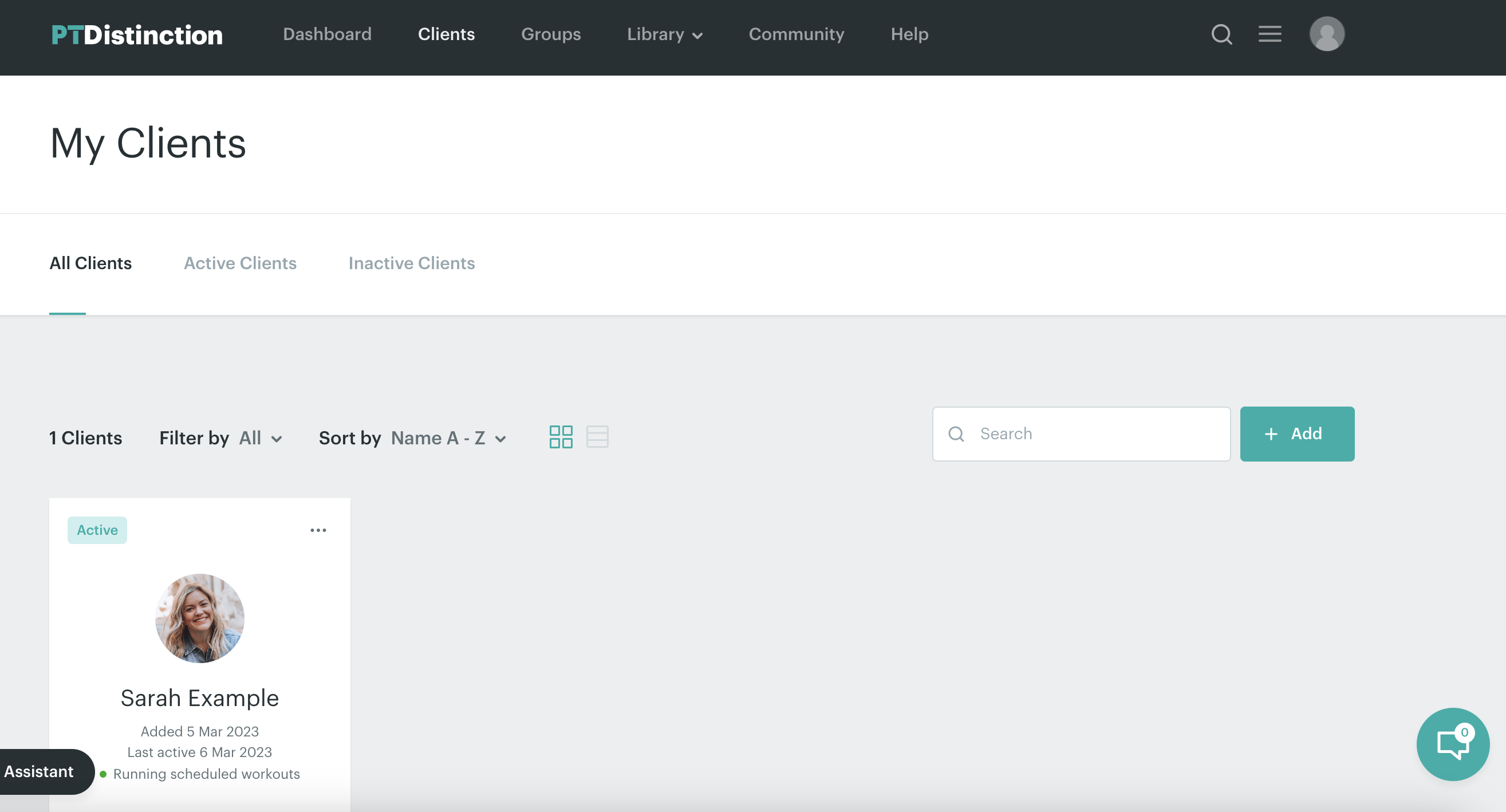Go to the Dashboard page
This screenshot has width=1506, height=812.
(x=327, y=34)
